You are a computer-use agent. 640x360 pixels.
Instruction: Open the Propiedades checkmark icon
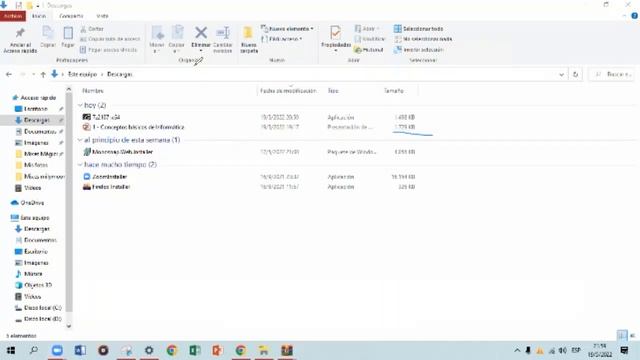point(336,33)
